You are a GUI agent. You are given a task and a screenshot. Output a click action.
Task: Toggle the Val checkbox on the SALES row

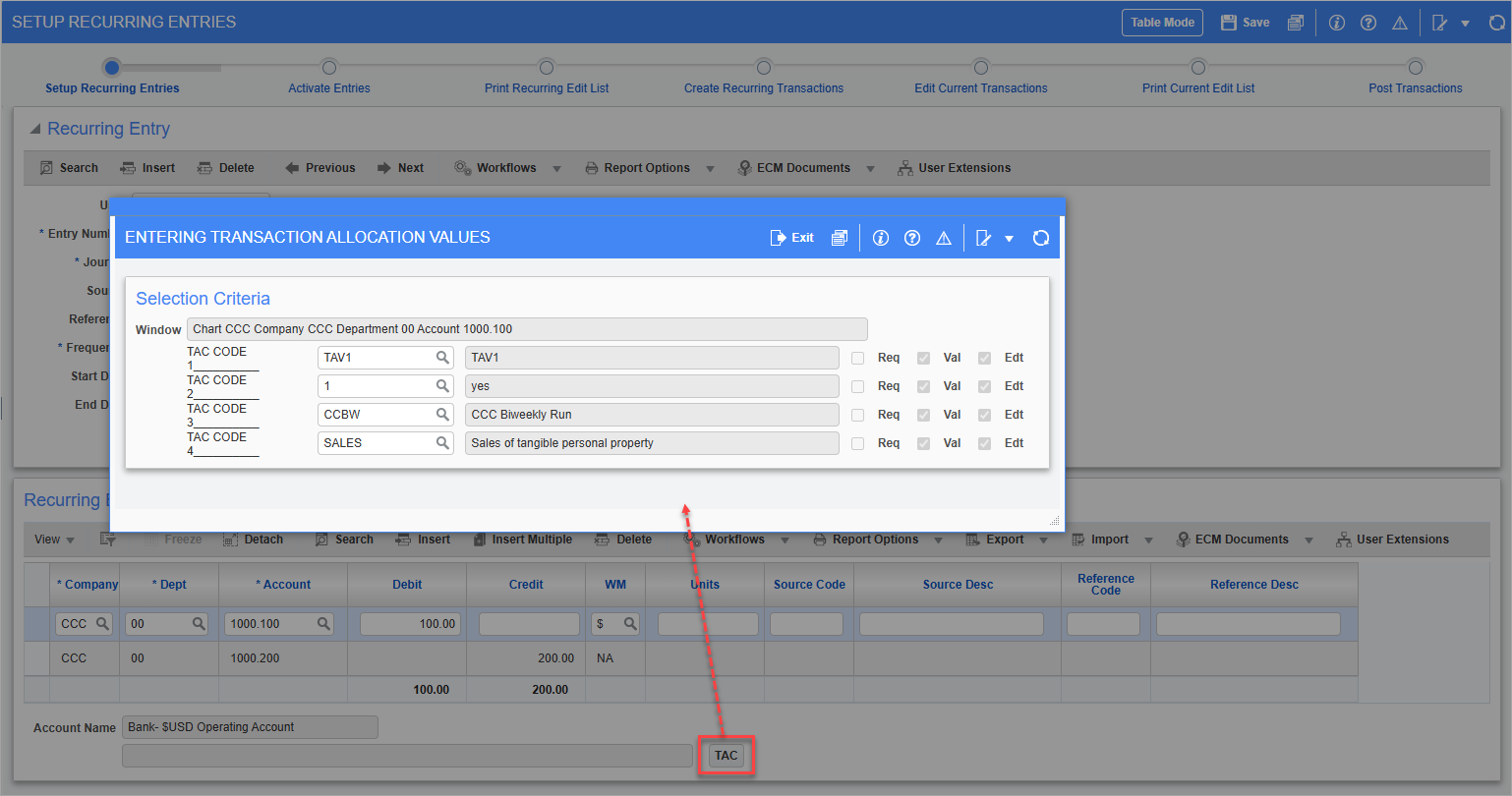tap(923, 442)
